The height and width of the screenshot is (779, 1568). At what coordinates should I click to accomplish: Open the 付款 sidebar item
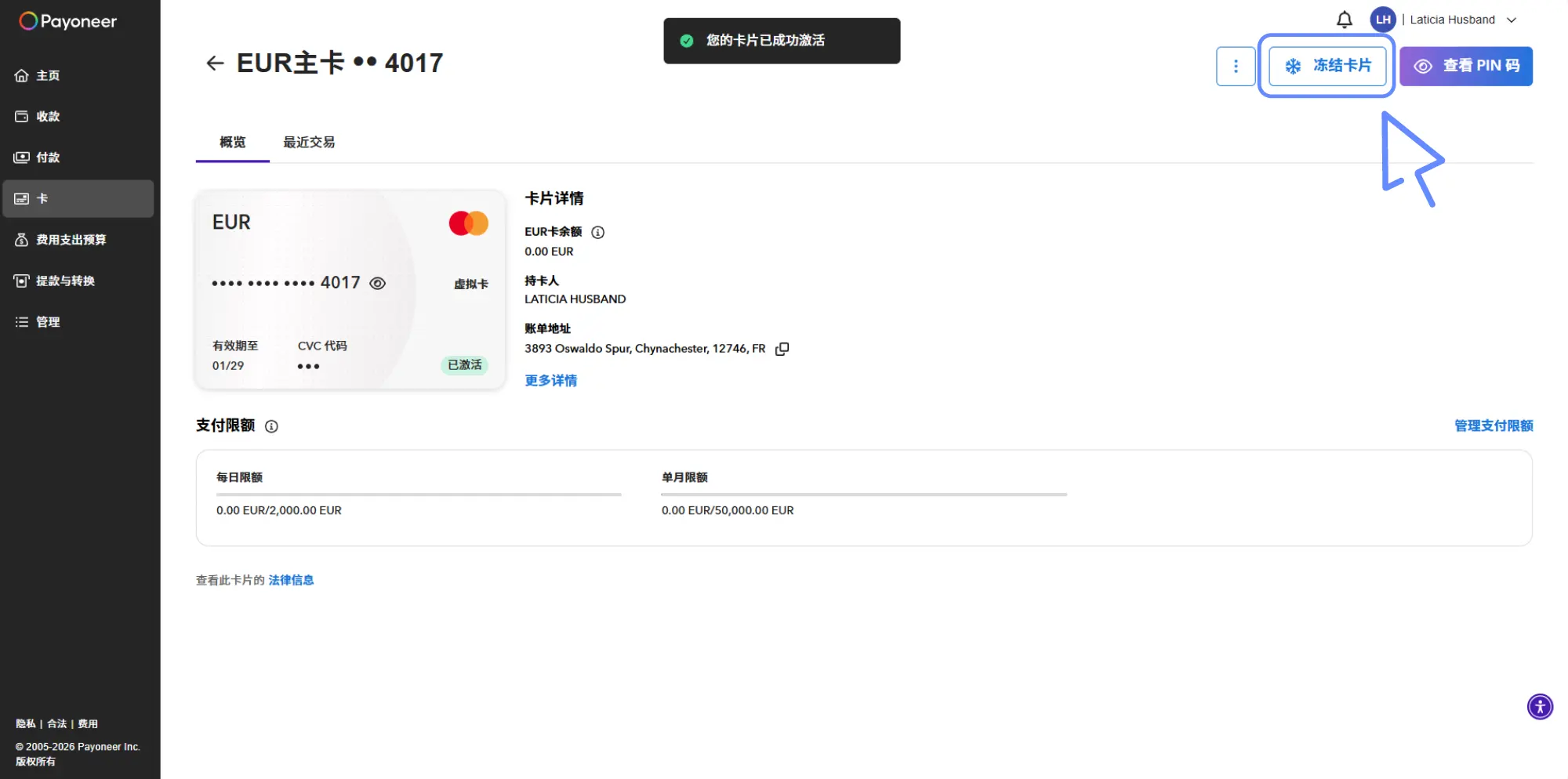pyautogui.click(x=78, y=158)
